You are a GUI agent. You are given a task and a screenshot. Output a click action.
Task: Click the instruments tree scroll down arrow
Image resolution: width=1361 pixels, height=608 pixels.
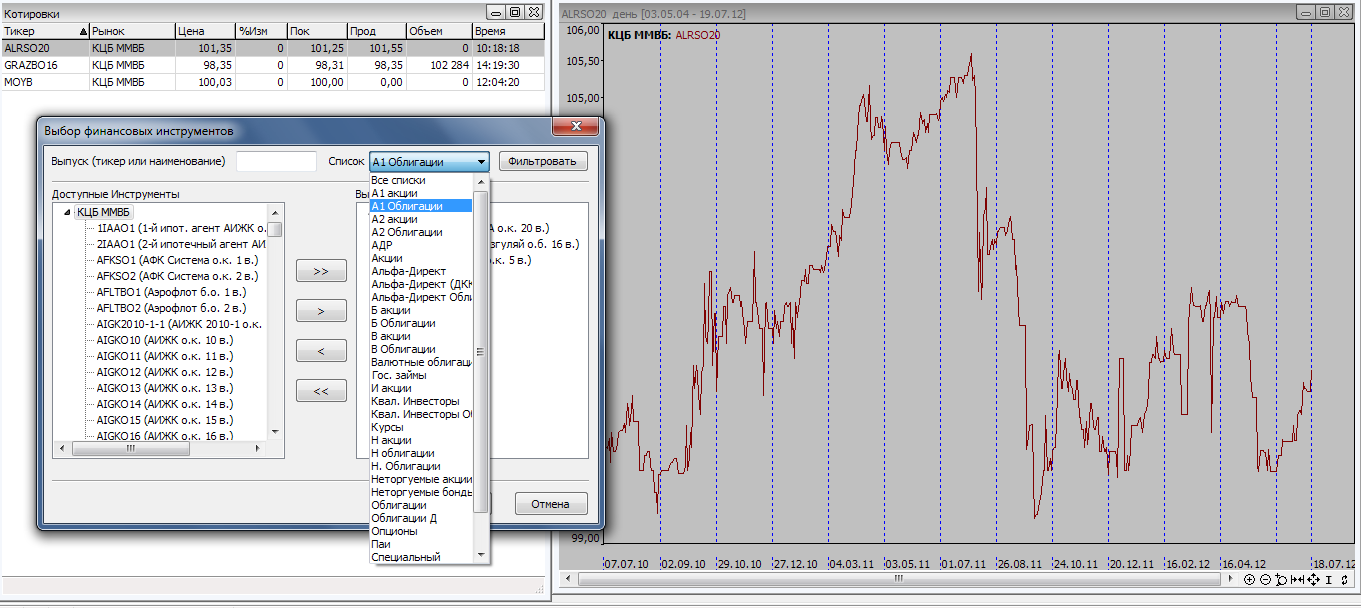[x=274, y=431]
